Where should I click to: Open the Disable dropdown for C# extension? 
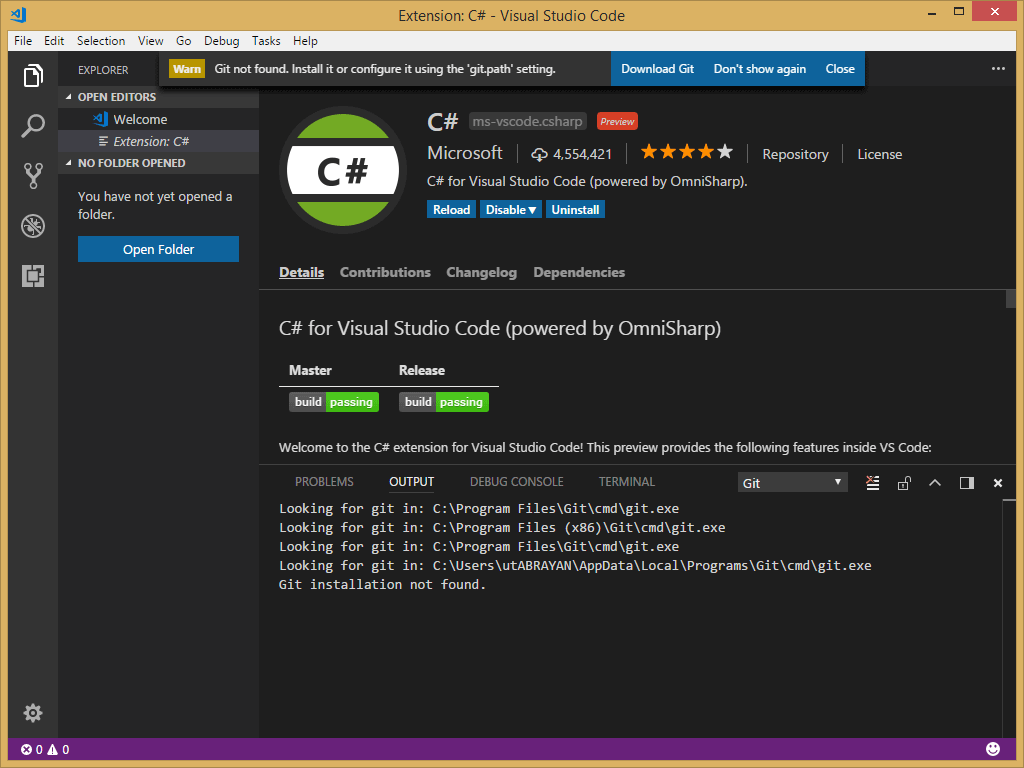coord(511,210)
